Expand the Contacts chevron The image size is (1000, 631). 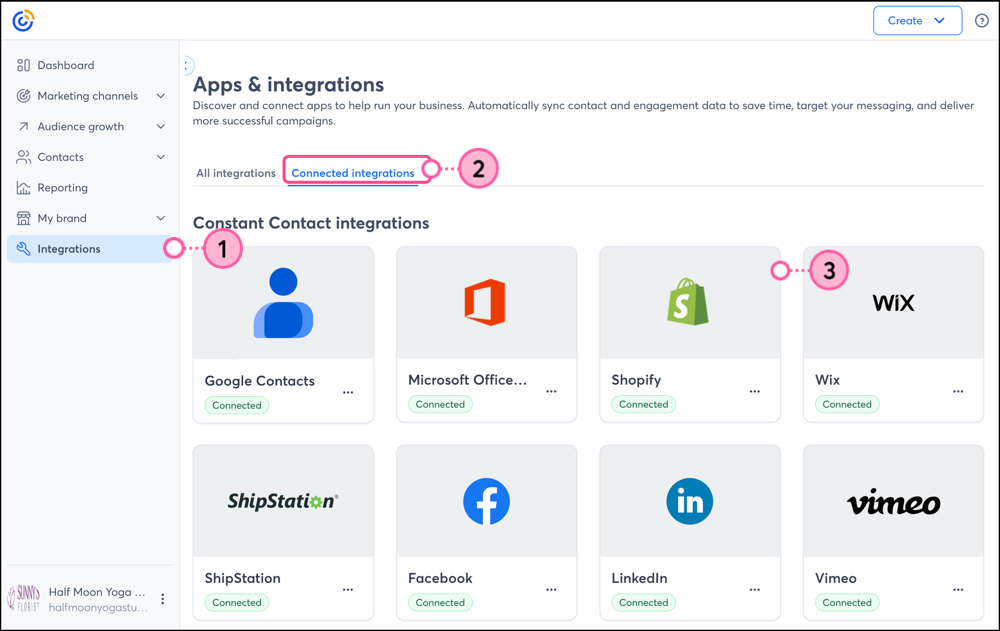tap(161, 157)
